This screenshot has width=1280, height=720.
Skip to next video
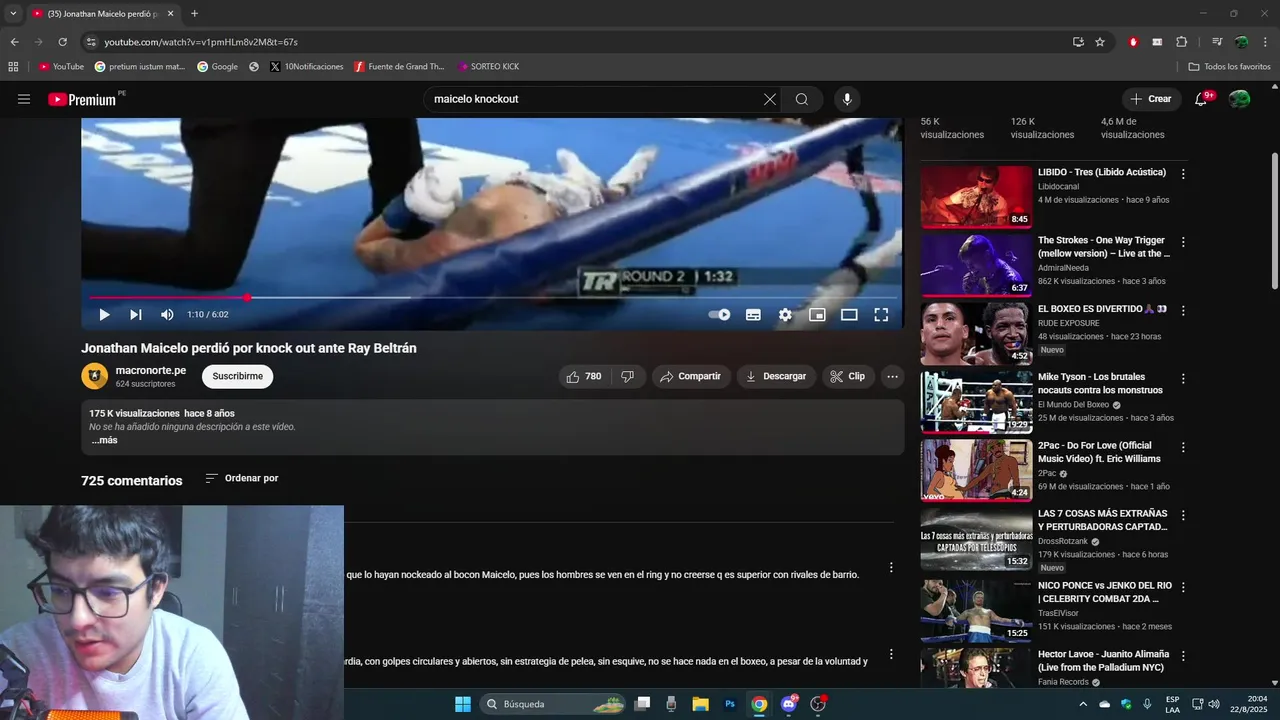coord(136,314)
